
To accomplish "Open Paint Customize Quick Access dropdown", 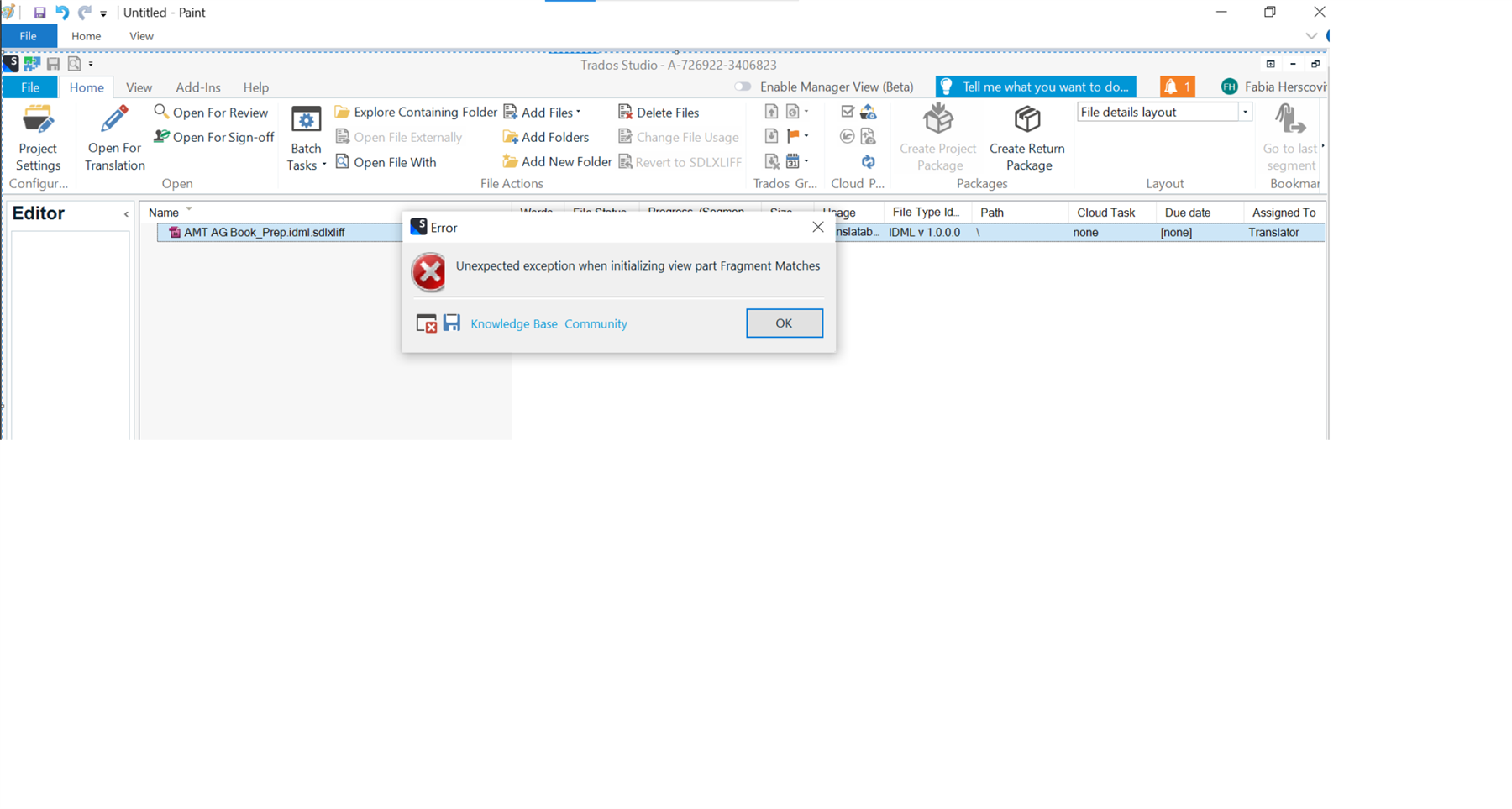I will click(x=103, y=13).
